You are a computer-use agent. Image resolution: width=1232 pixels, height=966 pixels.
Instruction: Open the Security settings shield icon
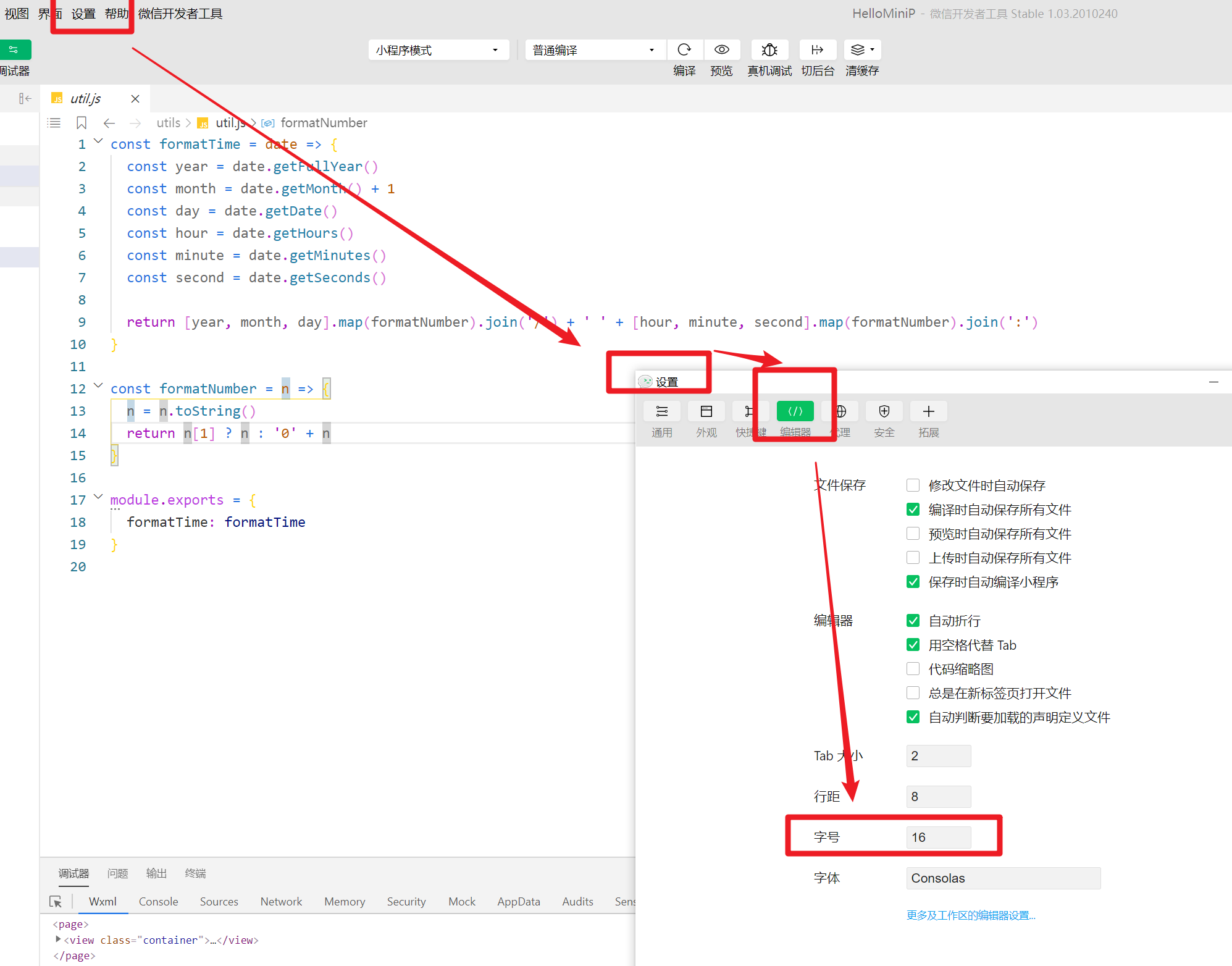(x=884, y=412)
